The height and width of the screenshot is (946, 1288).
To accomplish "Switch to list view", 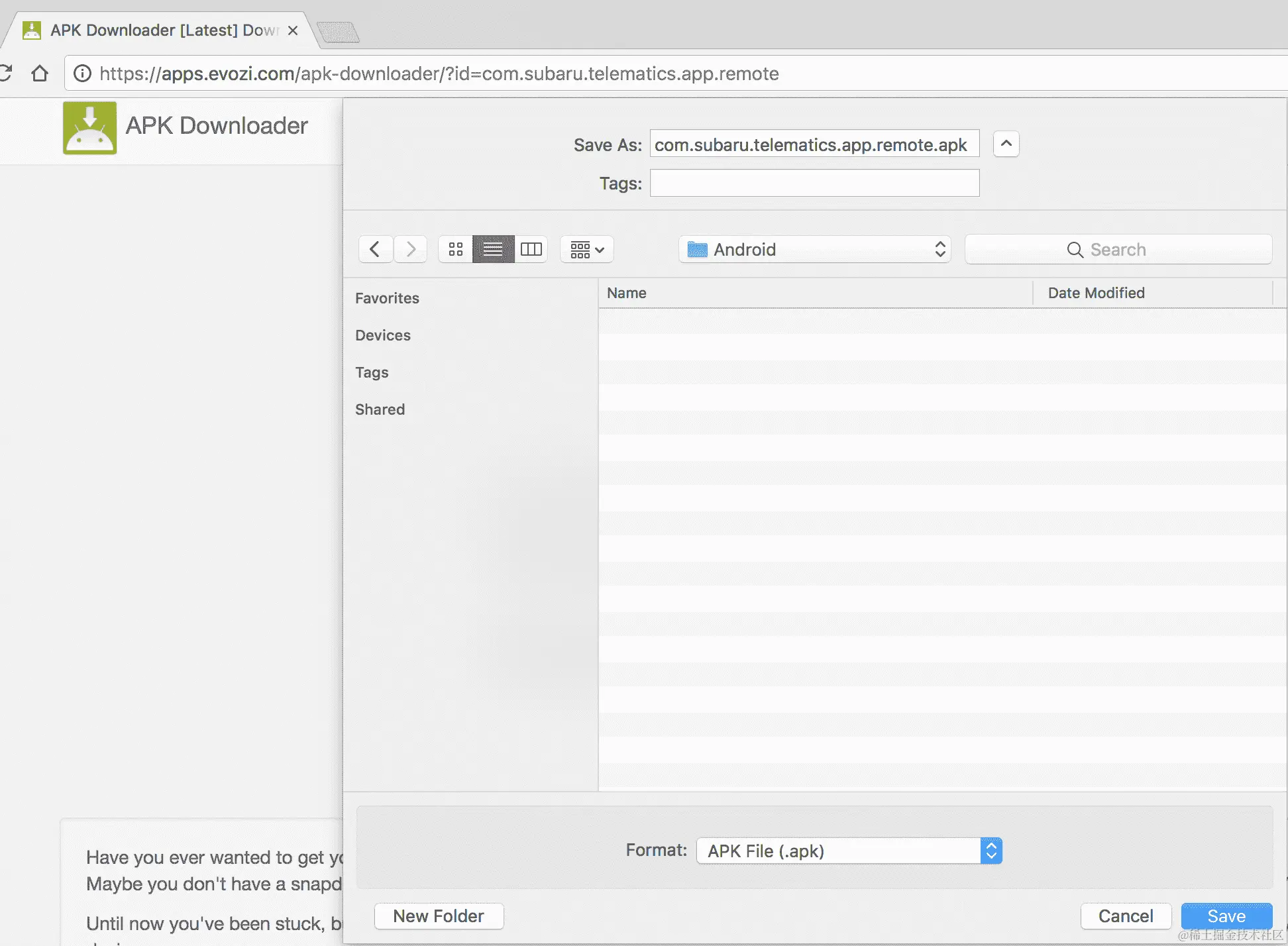I will click(x=493, y=249).
